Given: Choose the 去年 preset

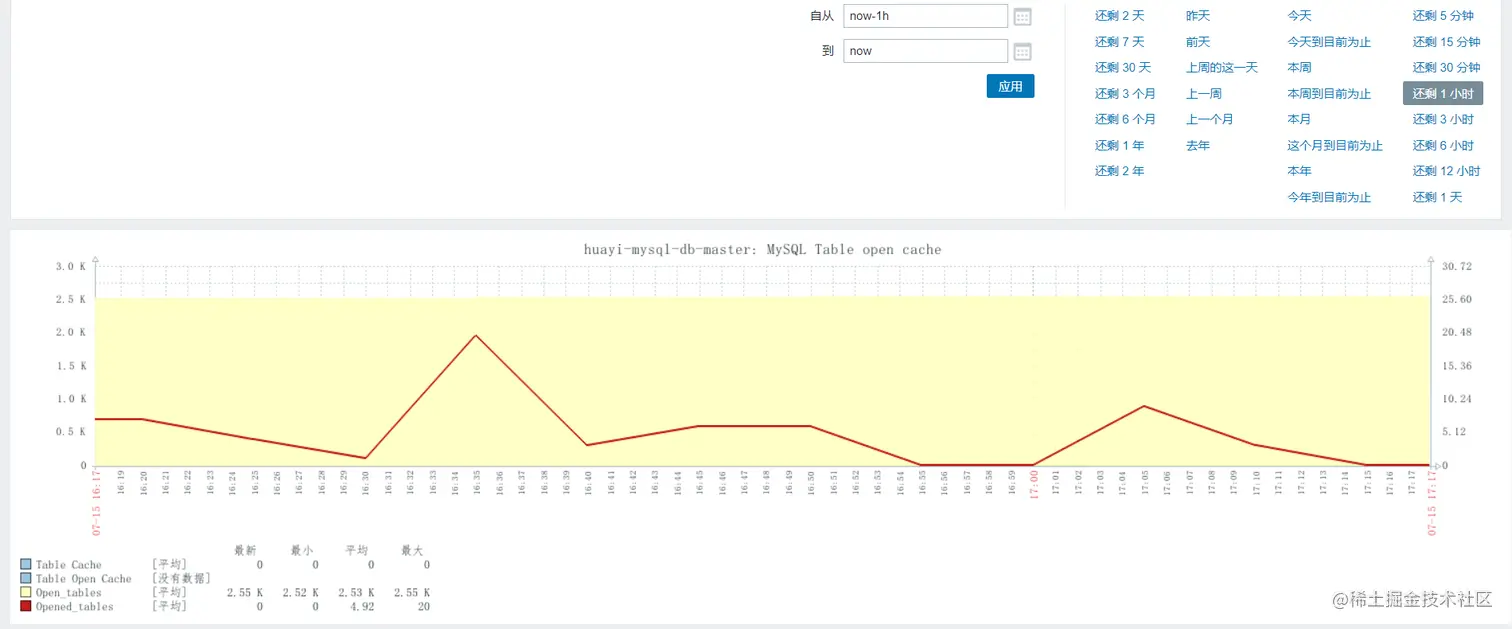Looking at the screenshot, I should [1198, 146].
